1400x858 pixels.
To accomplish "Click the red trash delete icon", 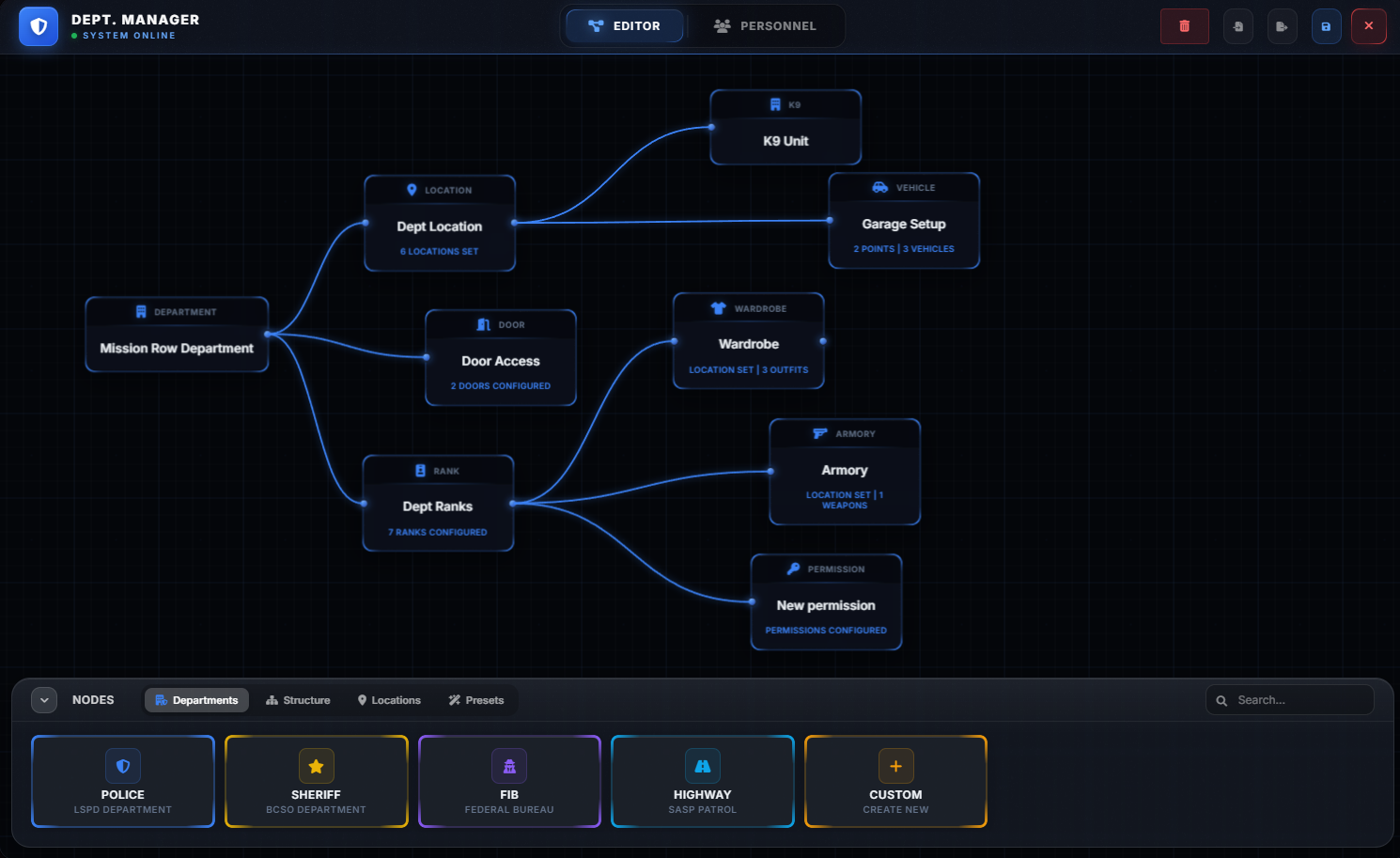I will (x=1184, y=26).
